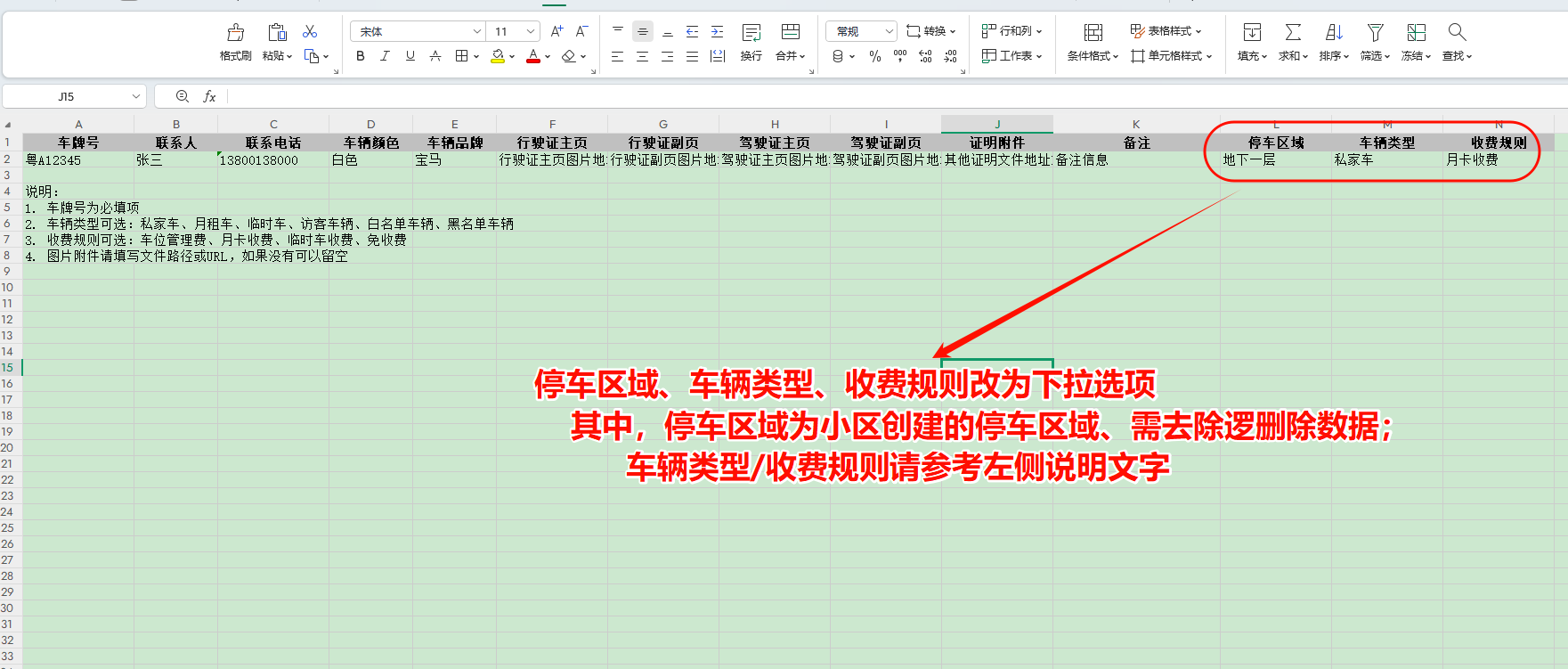Toggle vertical middle alignment
Image resolution: width=1568 pixels, height=669 pixels.
pos(643,31)
